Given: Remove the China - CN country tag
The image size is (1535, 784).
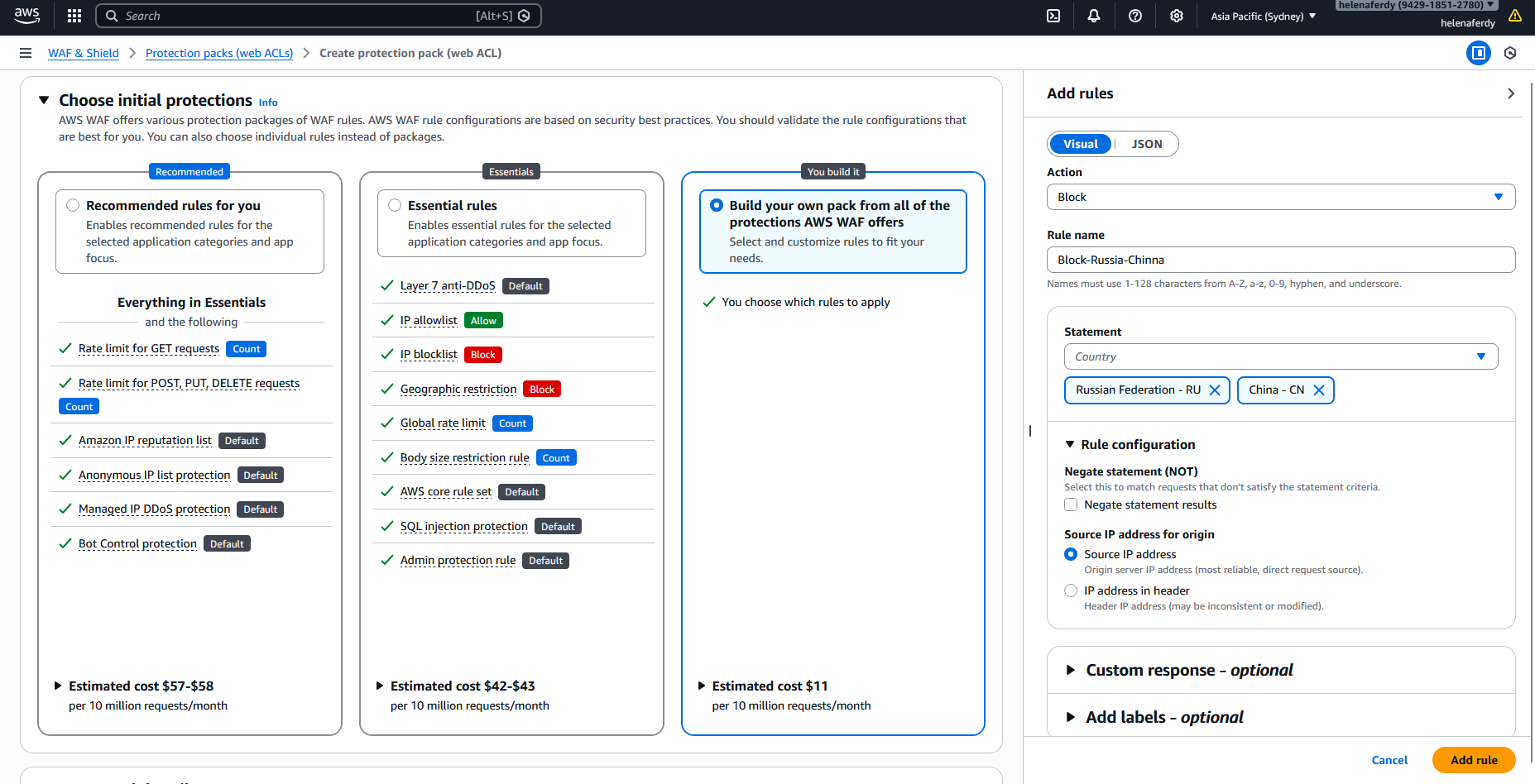Looking at the screenshot, I should tap(1319, 390).
